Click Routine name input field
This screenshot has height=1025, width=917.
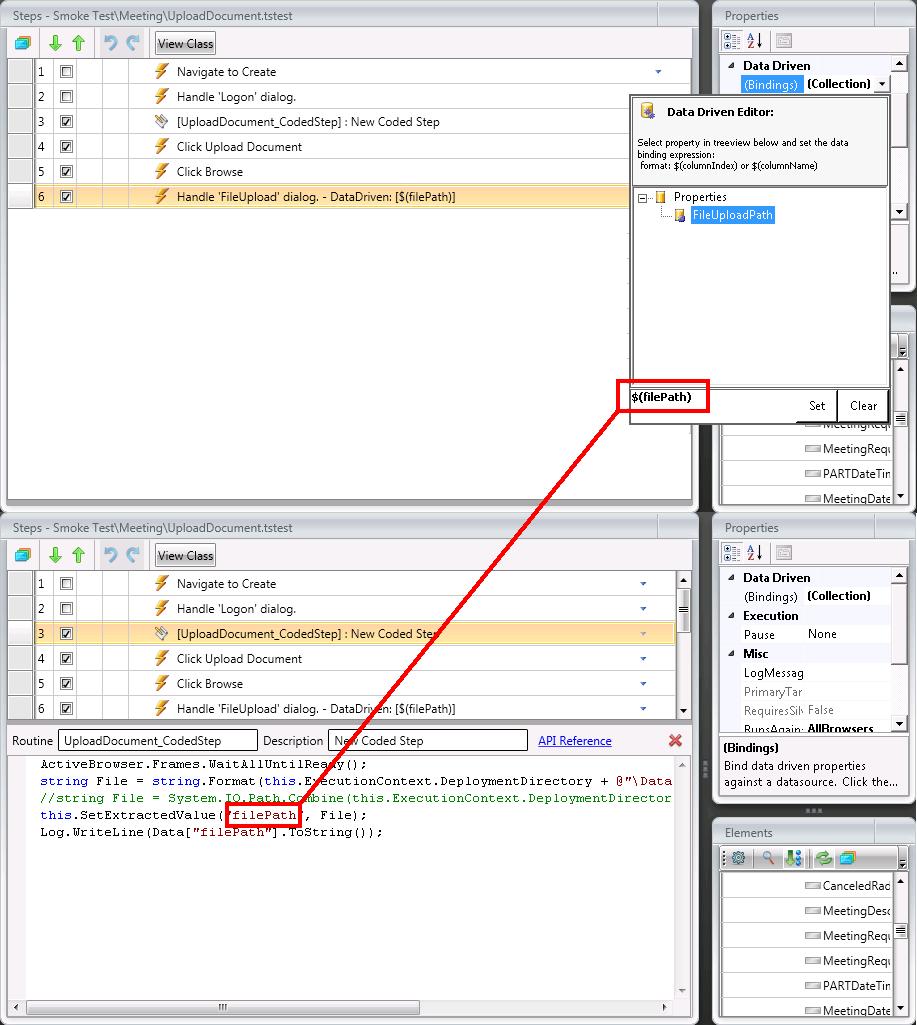(158, 741)
